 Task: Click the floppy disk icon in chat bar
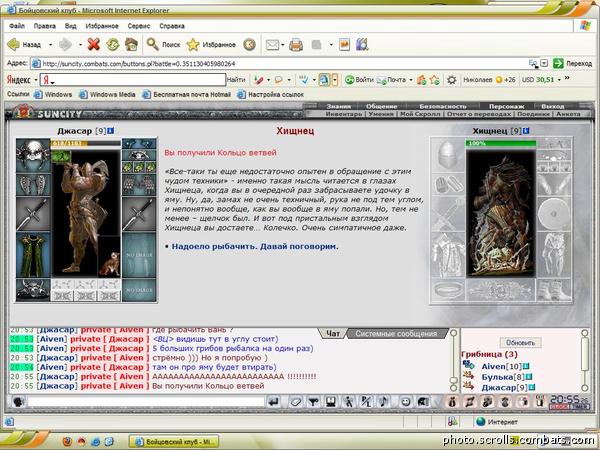331,402
